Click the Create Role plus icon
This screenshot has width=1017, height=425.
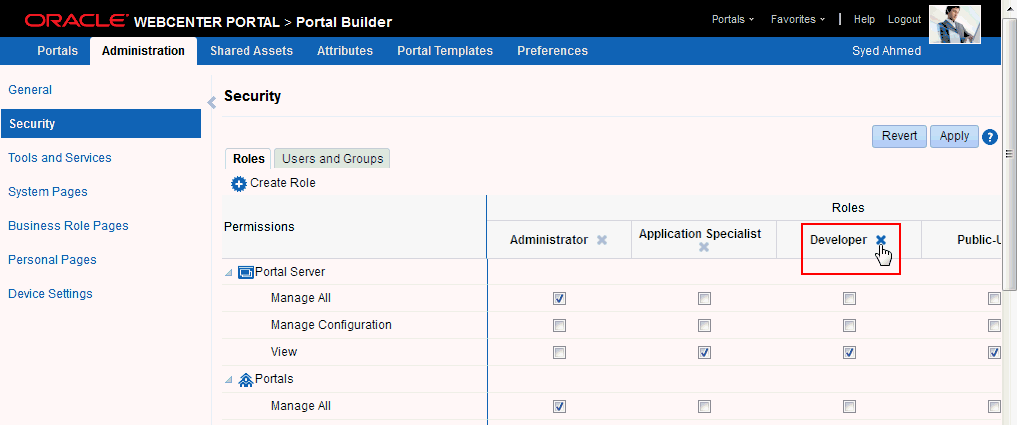pos(239,184)
